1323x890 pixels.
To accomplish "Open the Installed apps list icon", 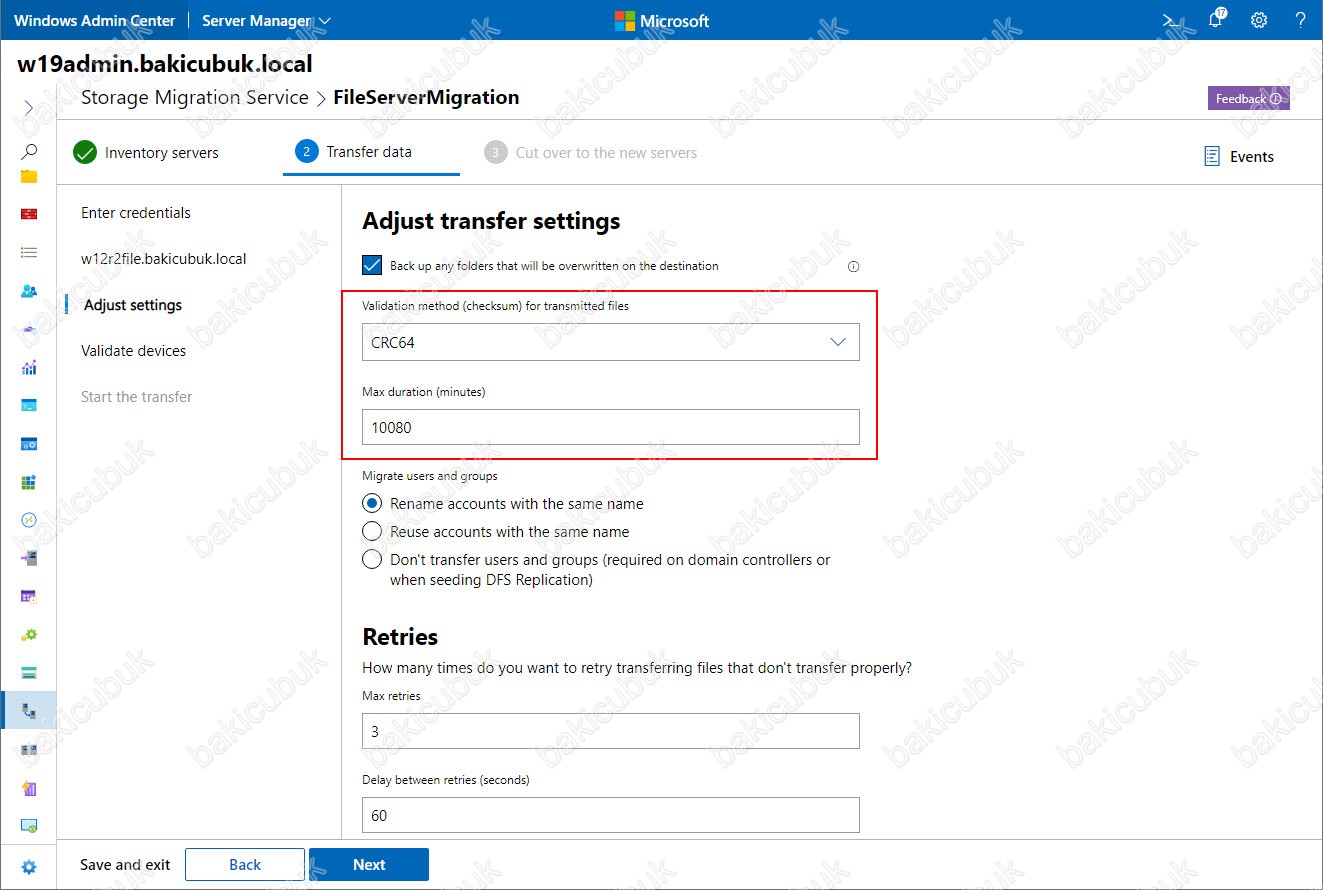I will point(29,253).
